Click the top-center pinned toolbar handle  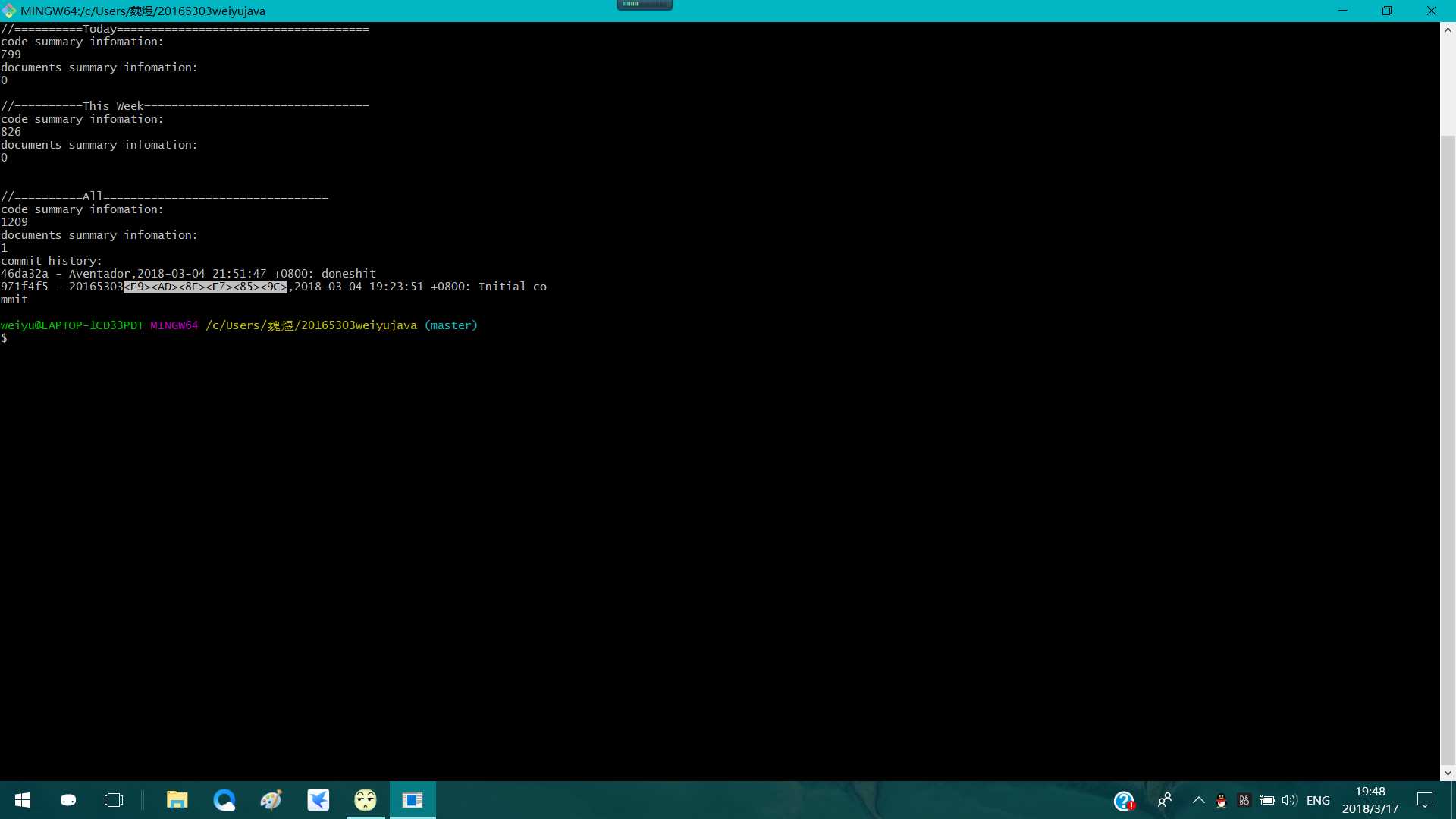(645, 5)
